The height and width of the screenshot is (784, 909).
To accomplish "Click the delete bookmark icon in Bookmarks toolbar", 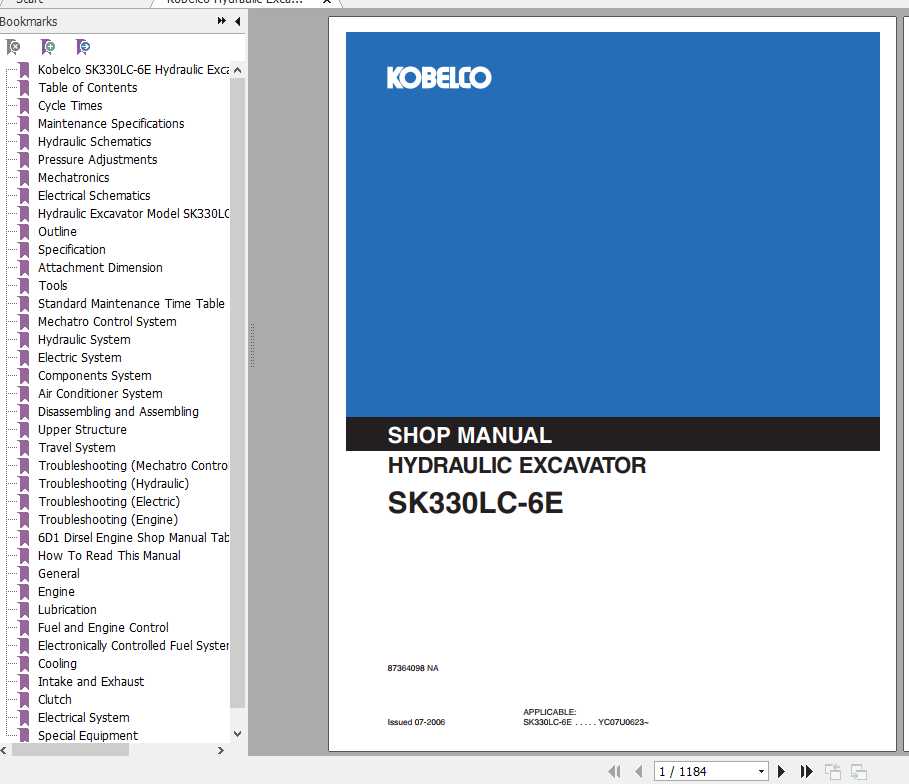I will point(13,46).
